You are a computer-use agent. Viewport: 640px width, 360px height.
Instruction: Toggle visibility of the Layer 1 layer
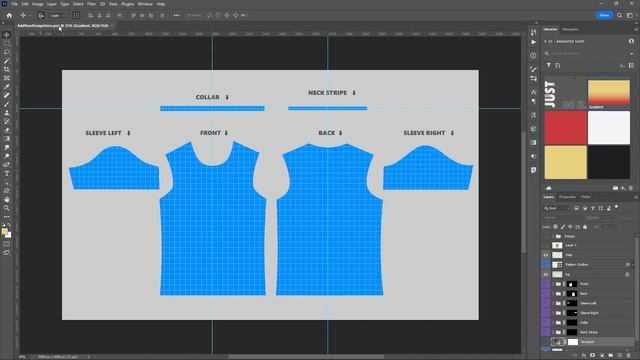[546, 245]
